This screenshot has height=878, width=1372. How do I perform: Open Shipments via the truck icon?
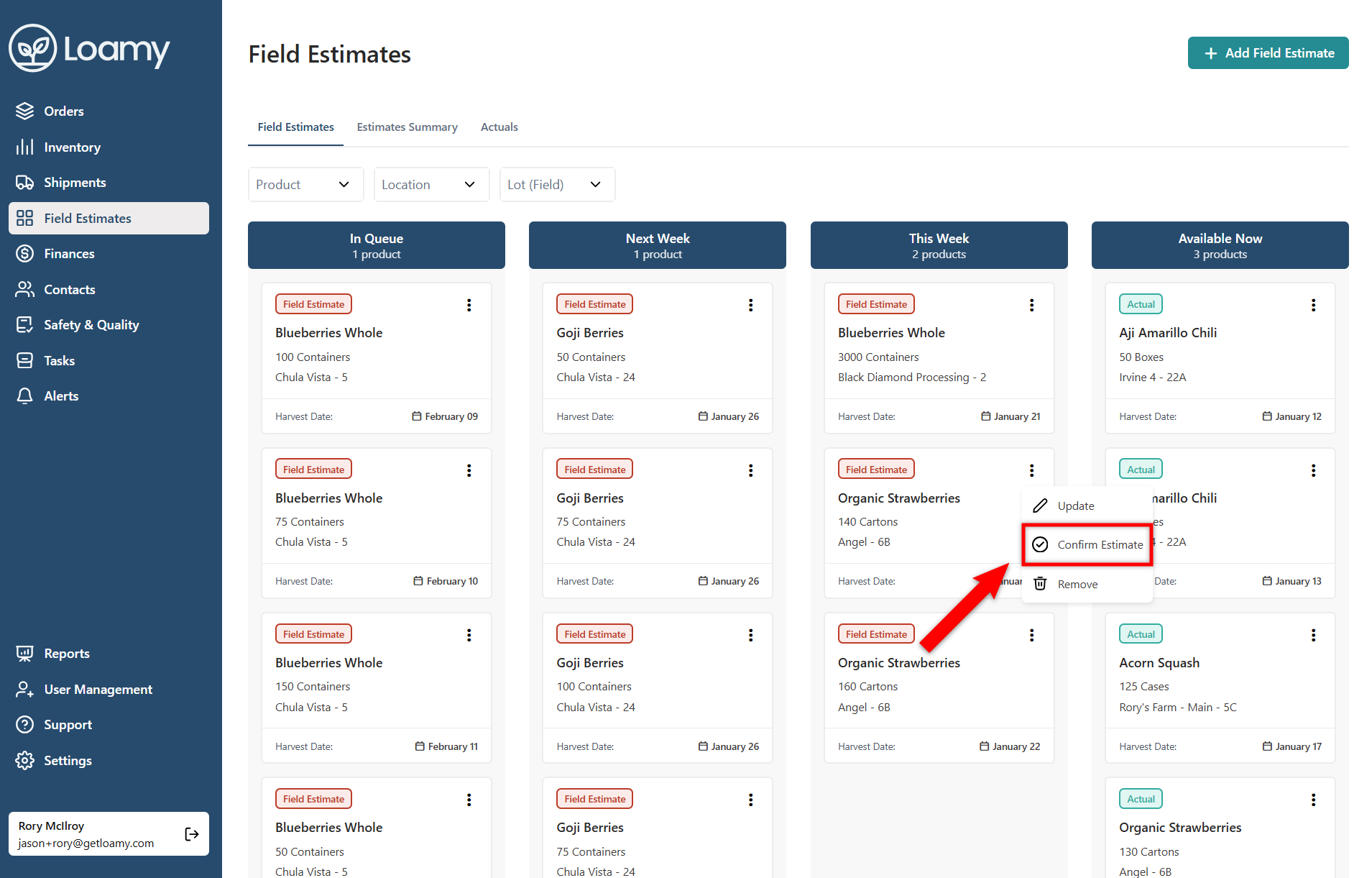25,183
